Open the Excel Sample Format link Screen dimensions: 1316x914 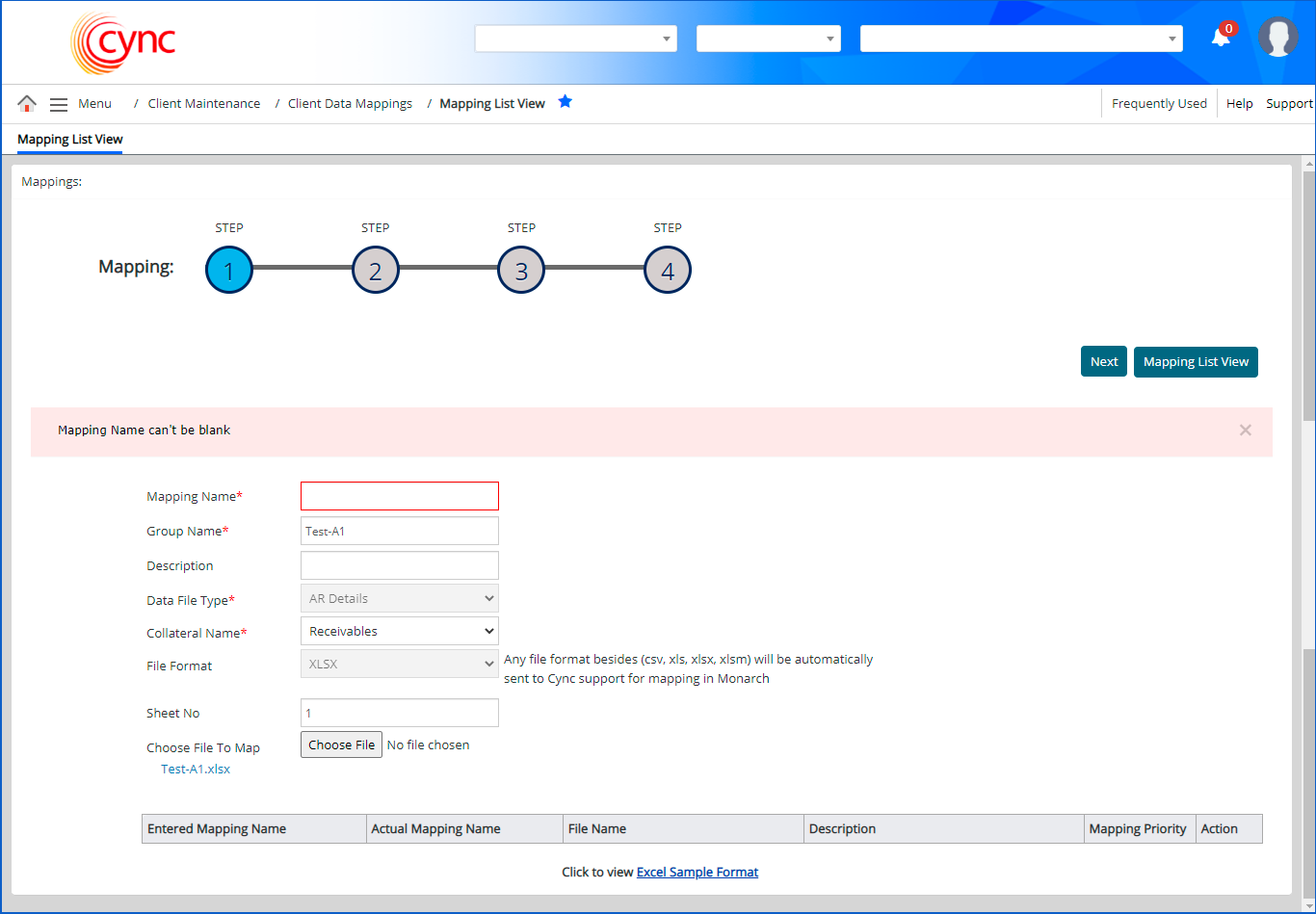click(x=697, y=873)
